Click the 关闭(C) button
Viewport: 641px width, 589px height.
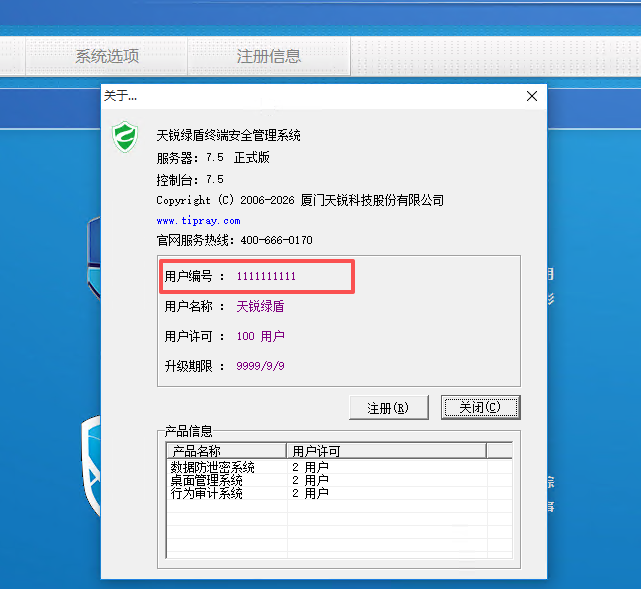(480, 407)
